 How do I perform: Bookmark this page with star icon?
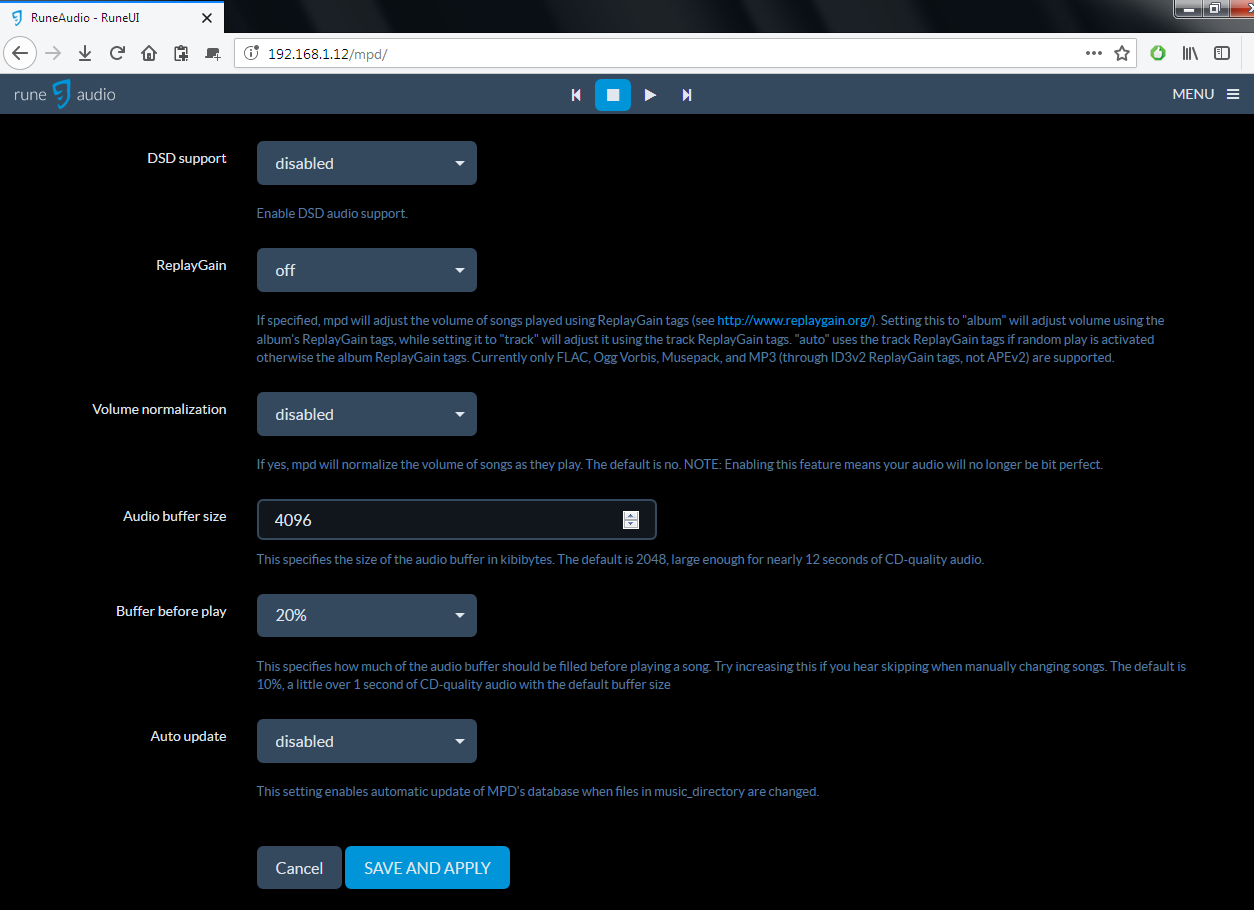point(1122,53)
